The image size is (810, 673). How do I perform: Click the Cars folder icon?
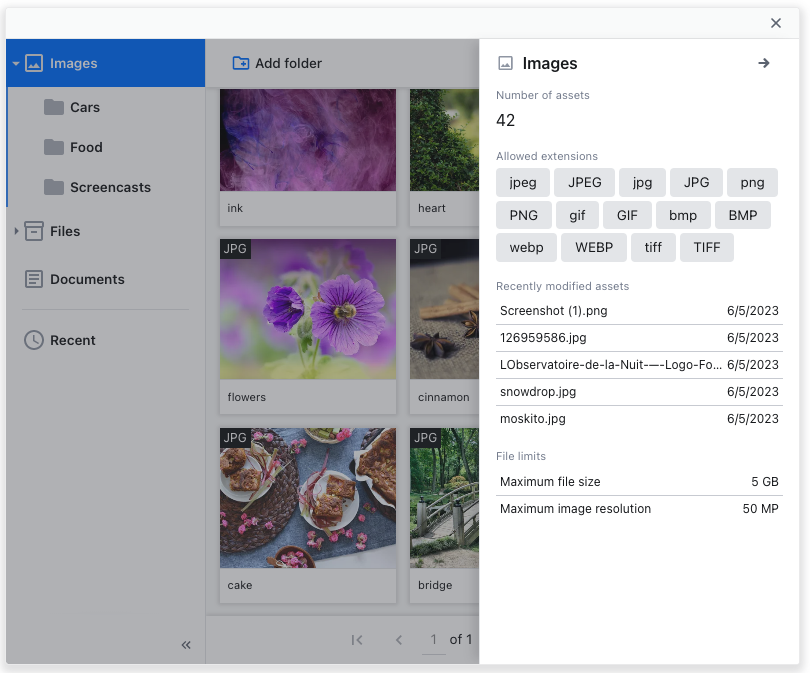(x=54, y=107)
